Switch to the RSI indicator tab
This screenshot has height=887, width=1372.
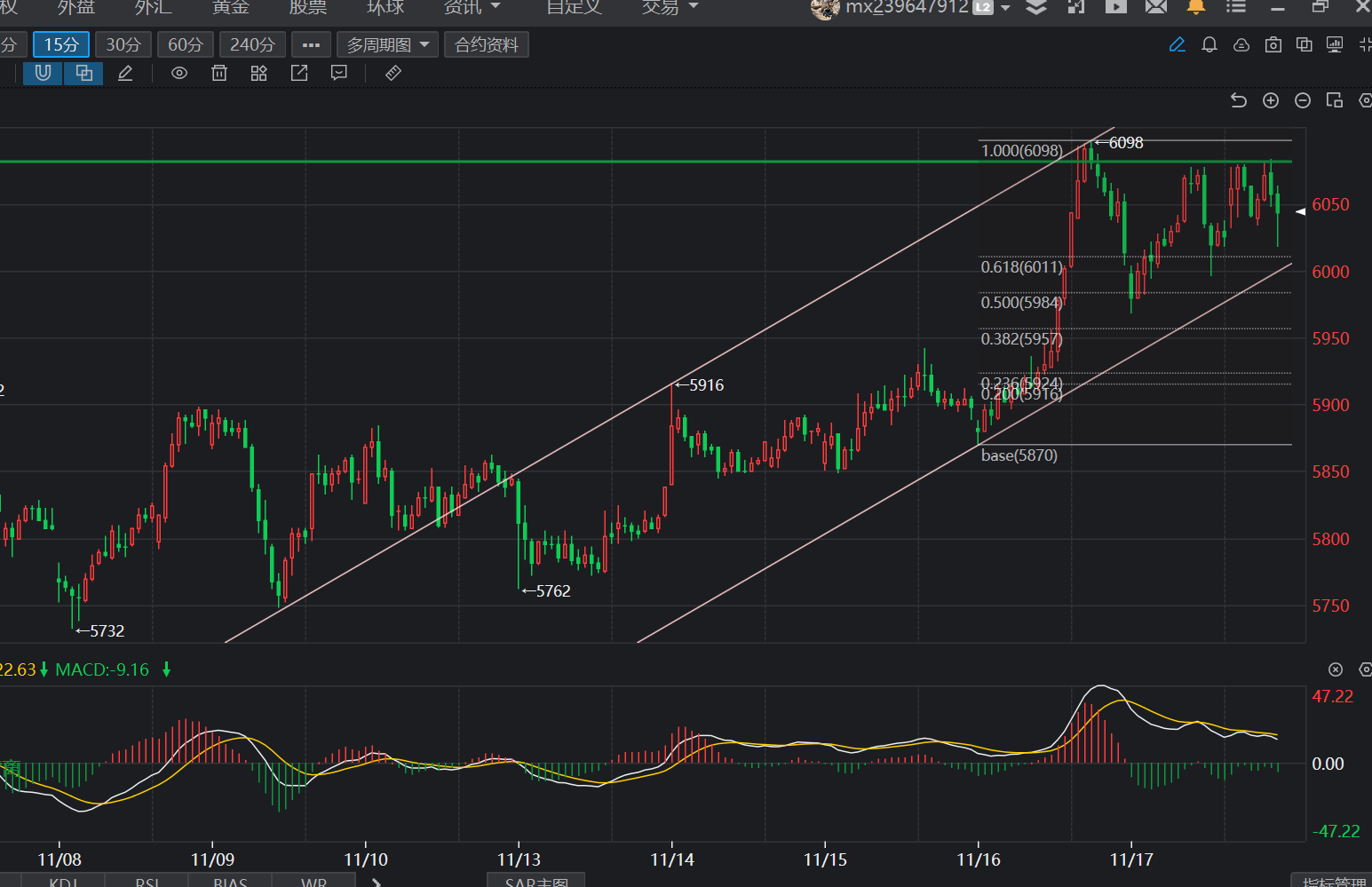pos(147,881)
